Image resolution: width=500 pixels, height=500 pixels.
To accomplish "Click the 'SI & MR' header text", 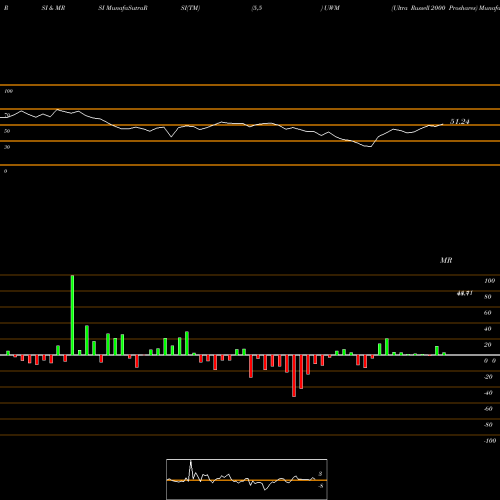I will click(x=53, y=8).
